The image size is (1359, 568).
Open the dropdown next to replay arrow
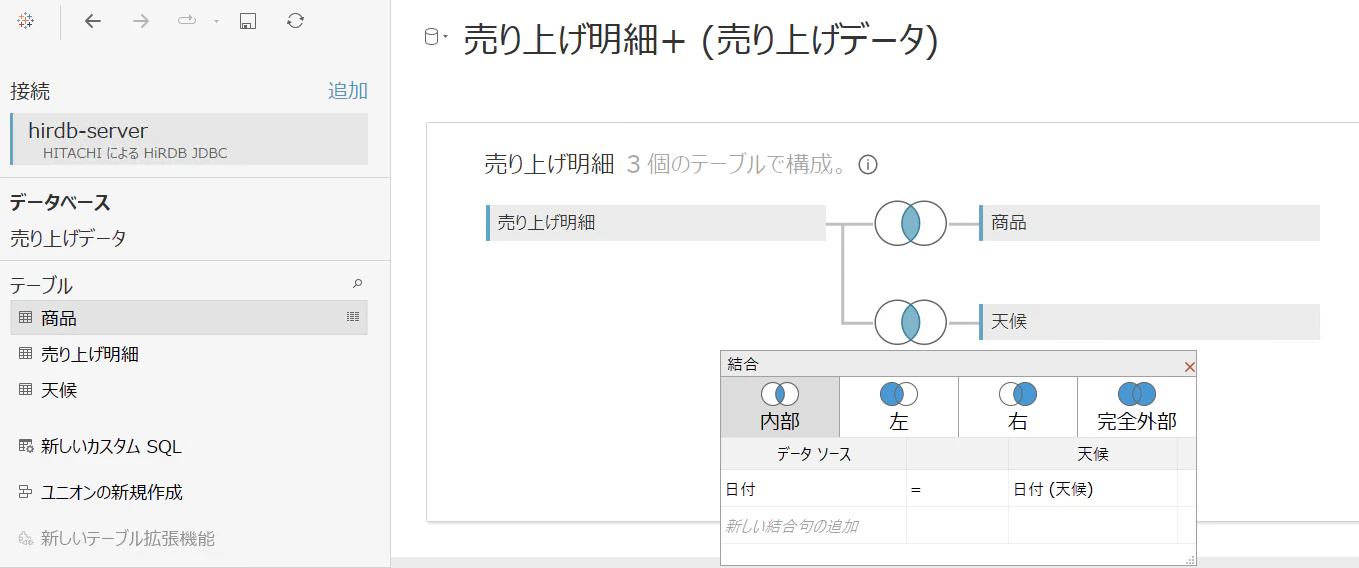click(x=216, y=22)
